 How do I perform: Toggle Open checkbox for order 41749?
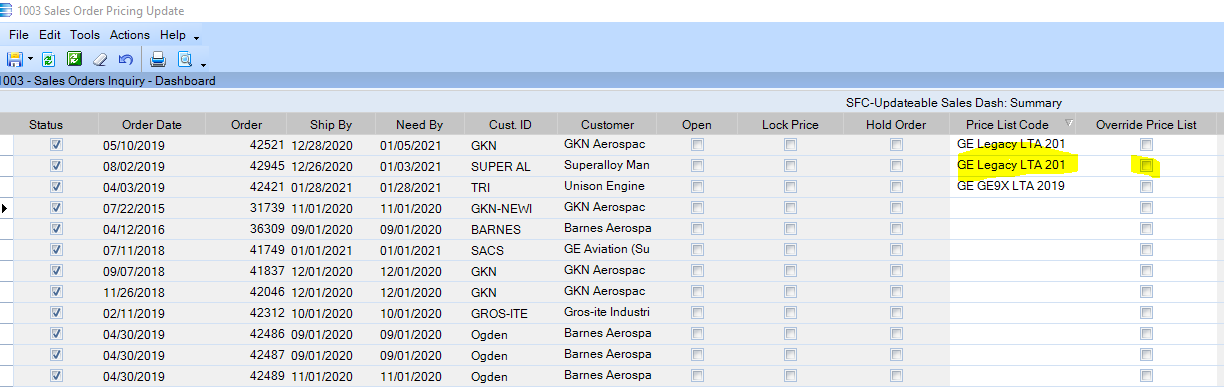click(x=697, y=249)
